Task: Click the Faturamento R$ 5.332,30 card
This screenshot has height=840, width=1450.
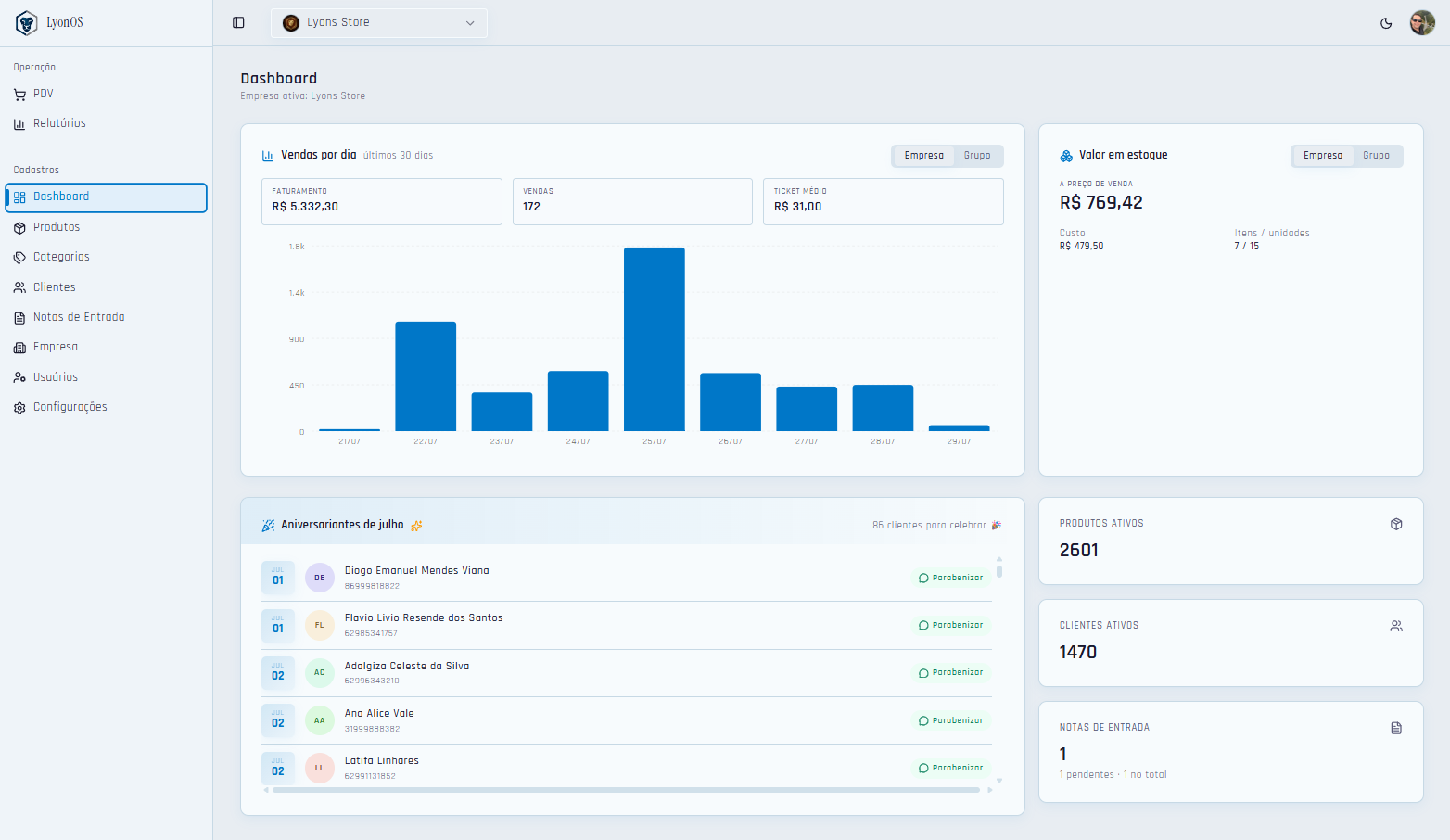Action: click(382, 201)
